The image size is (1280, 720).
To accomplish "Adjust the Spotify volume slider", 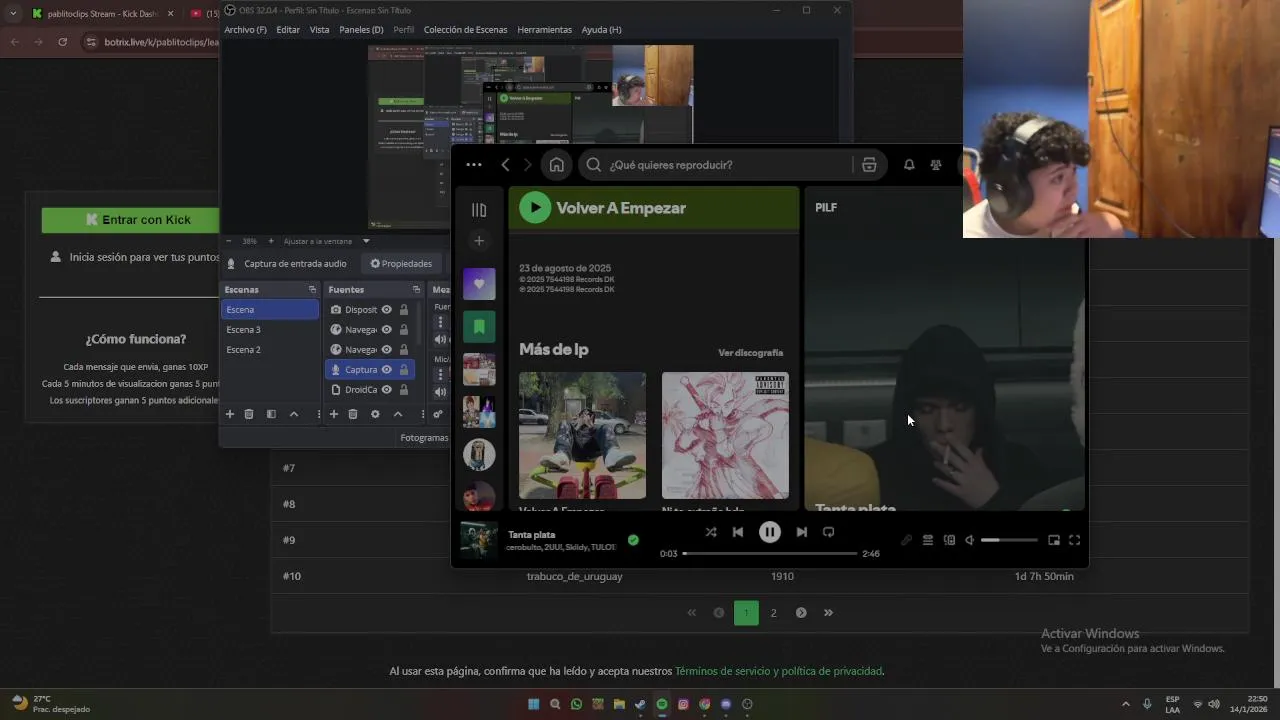I will tap(1008, 540).
